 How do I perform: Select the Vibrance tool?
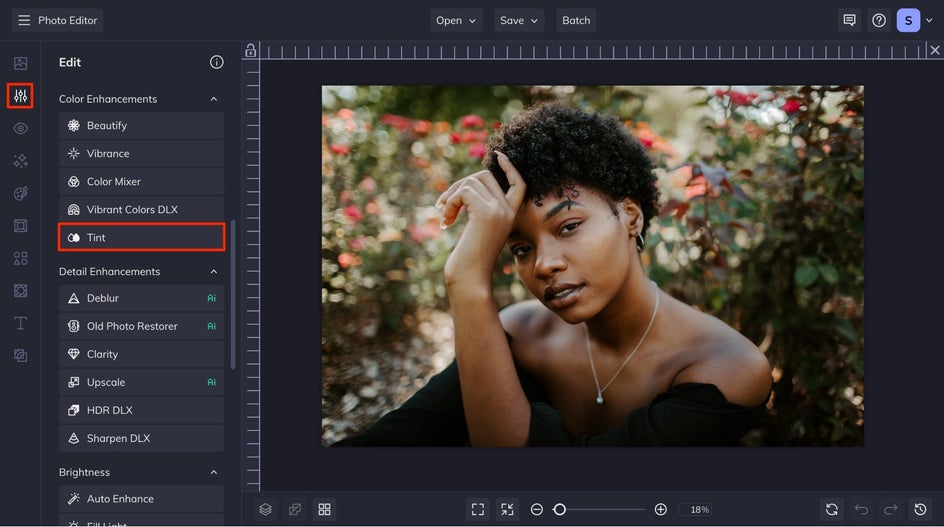tap(141, 154)
